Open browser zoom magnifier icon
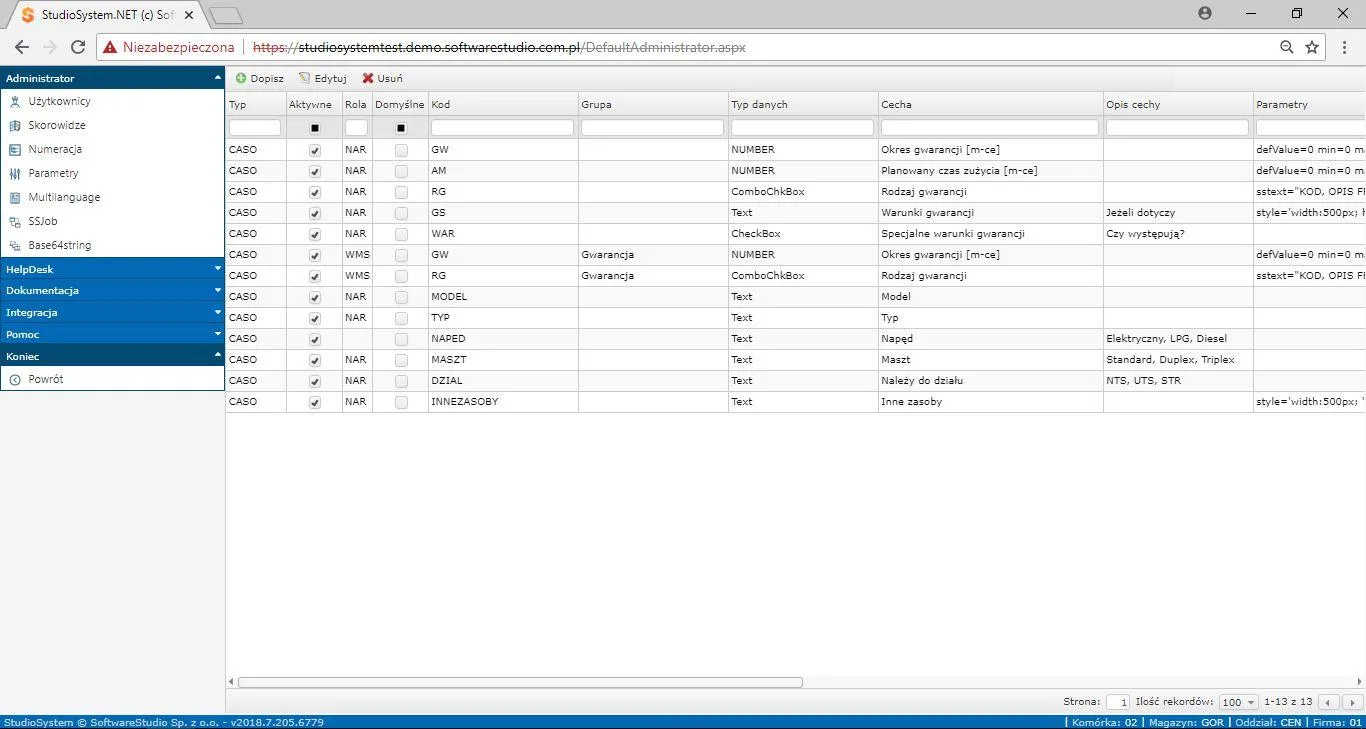Viewport: 1366px width, 729px height. [x=1287, y=47]
